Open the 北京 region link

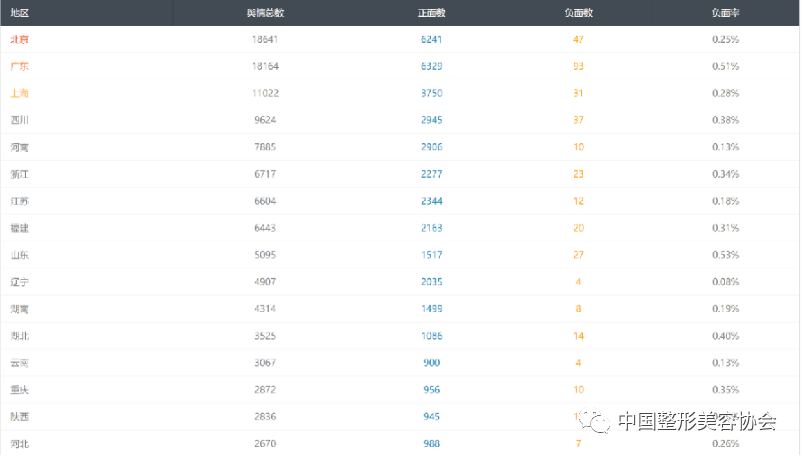click(19, 39)
